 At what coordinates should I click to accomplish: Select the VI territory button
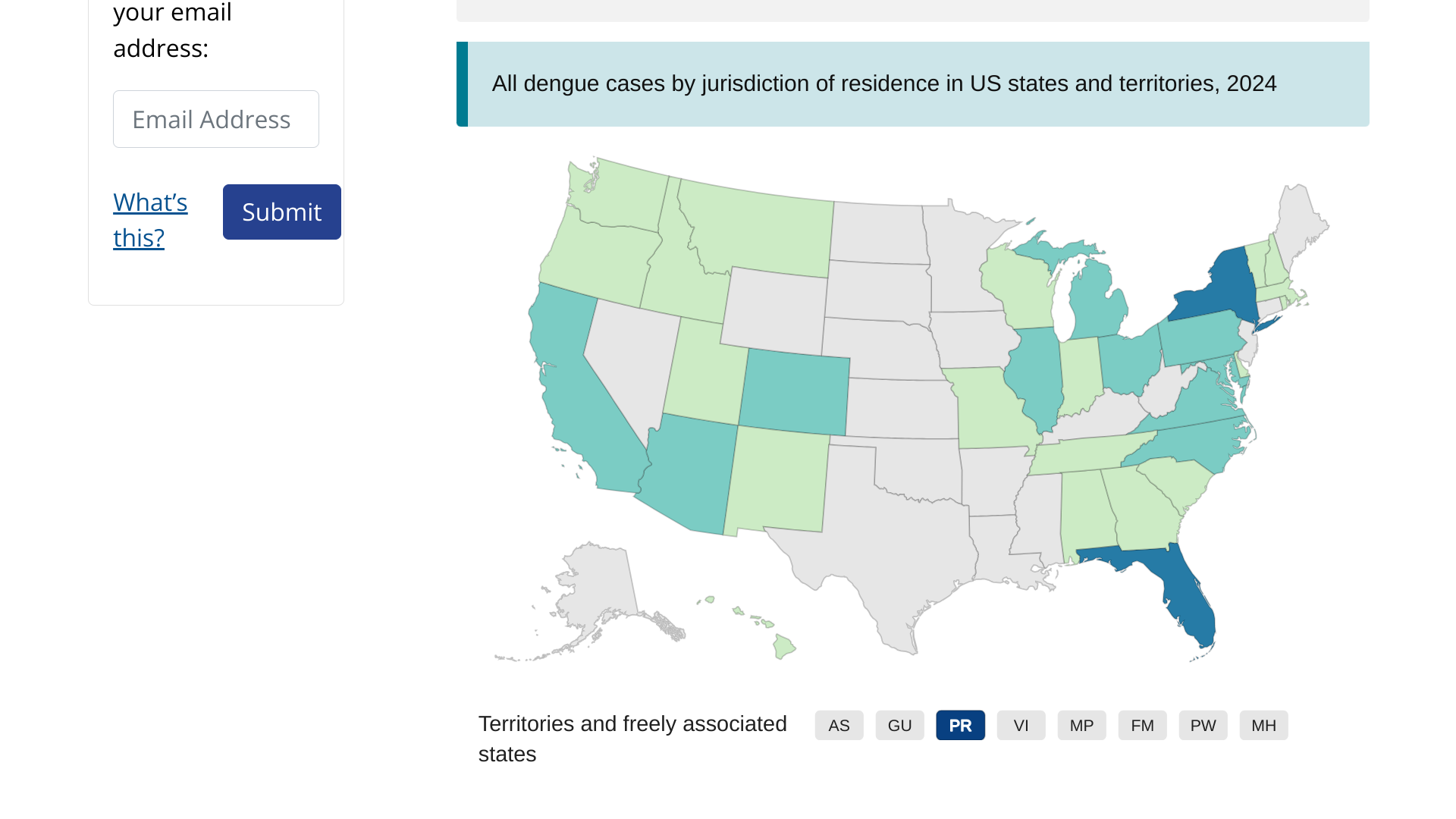click(1021, 726)
